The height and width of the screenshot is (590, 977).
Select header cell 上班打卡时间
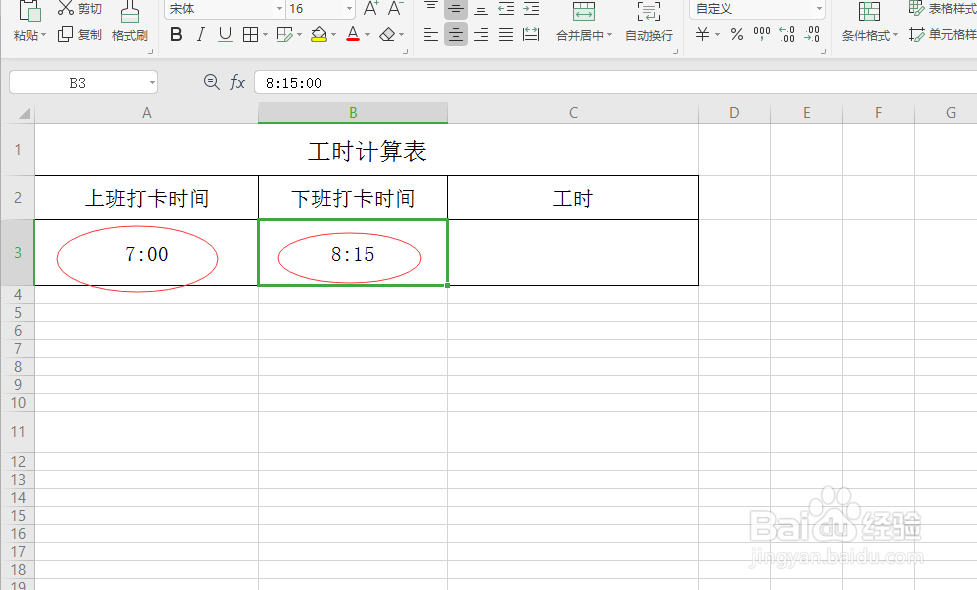[x=146, y=198]
